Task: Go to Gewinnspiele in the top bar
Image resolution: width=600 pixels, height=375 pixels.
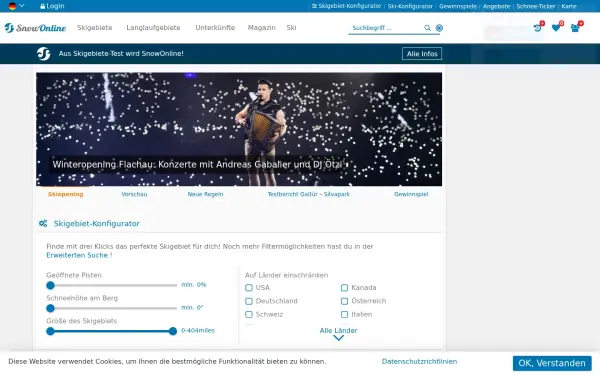Action: point(458,6)
